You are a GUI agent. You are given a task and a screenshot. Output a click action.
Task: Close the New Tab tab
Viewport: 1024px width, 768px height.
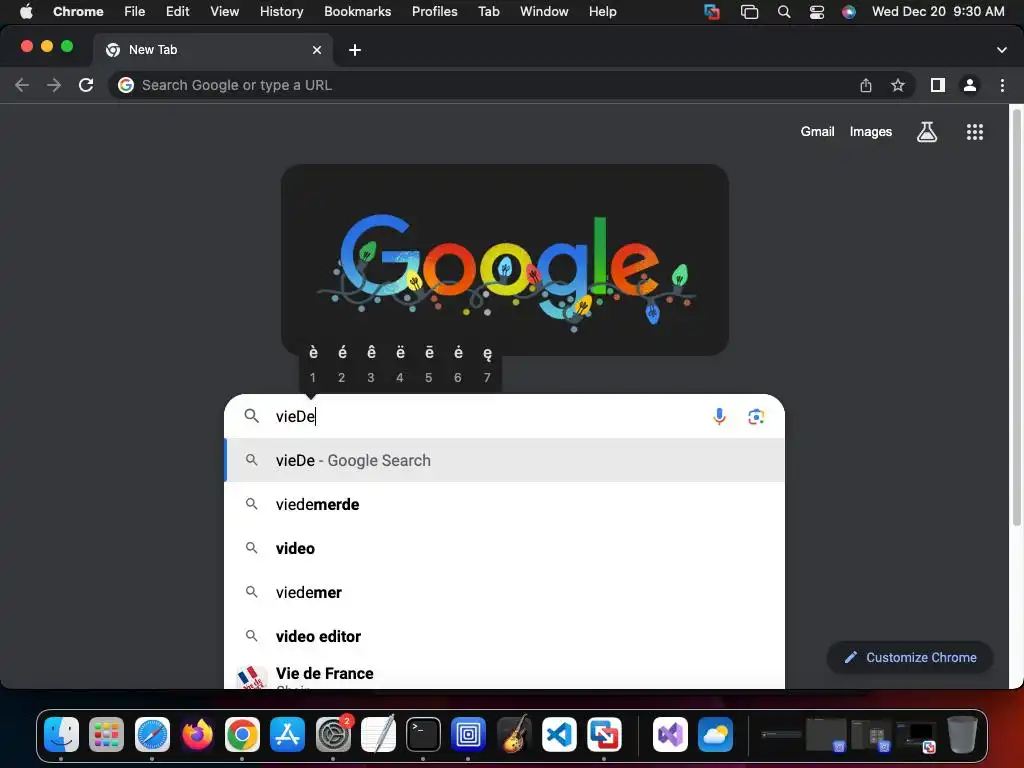(x=317, y=50)
